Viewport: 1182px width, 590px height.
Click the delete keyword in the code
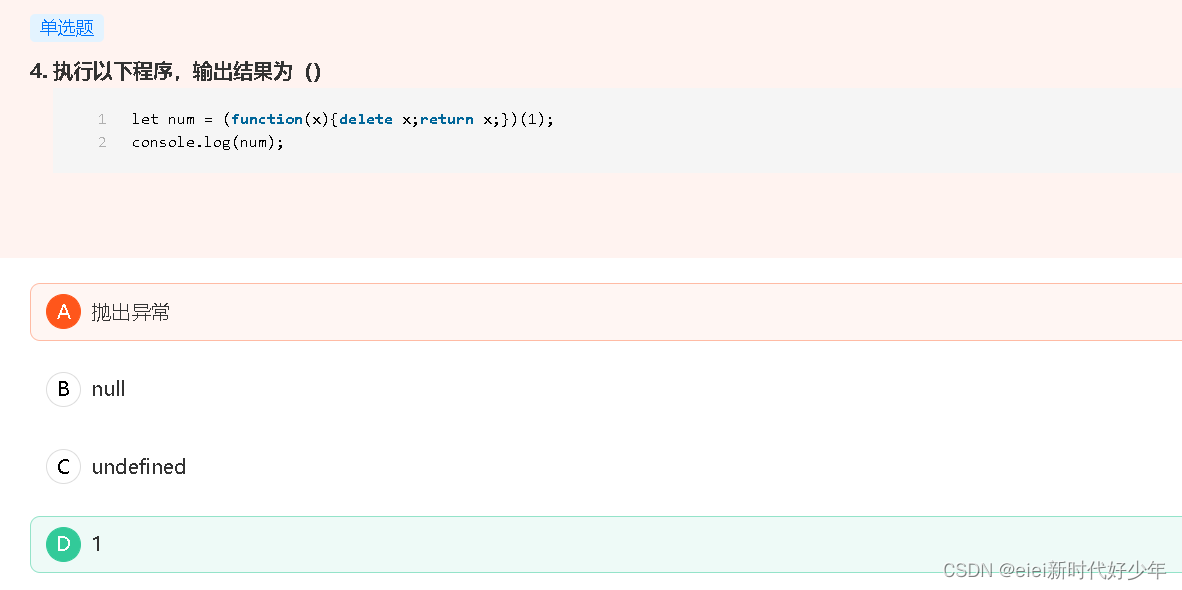click(366, 119)
